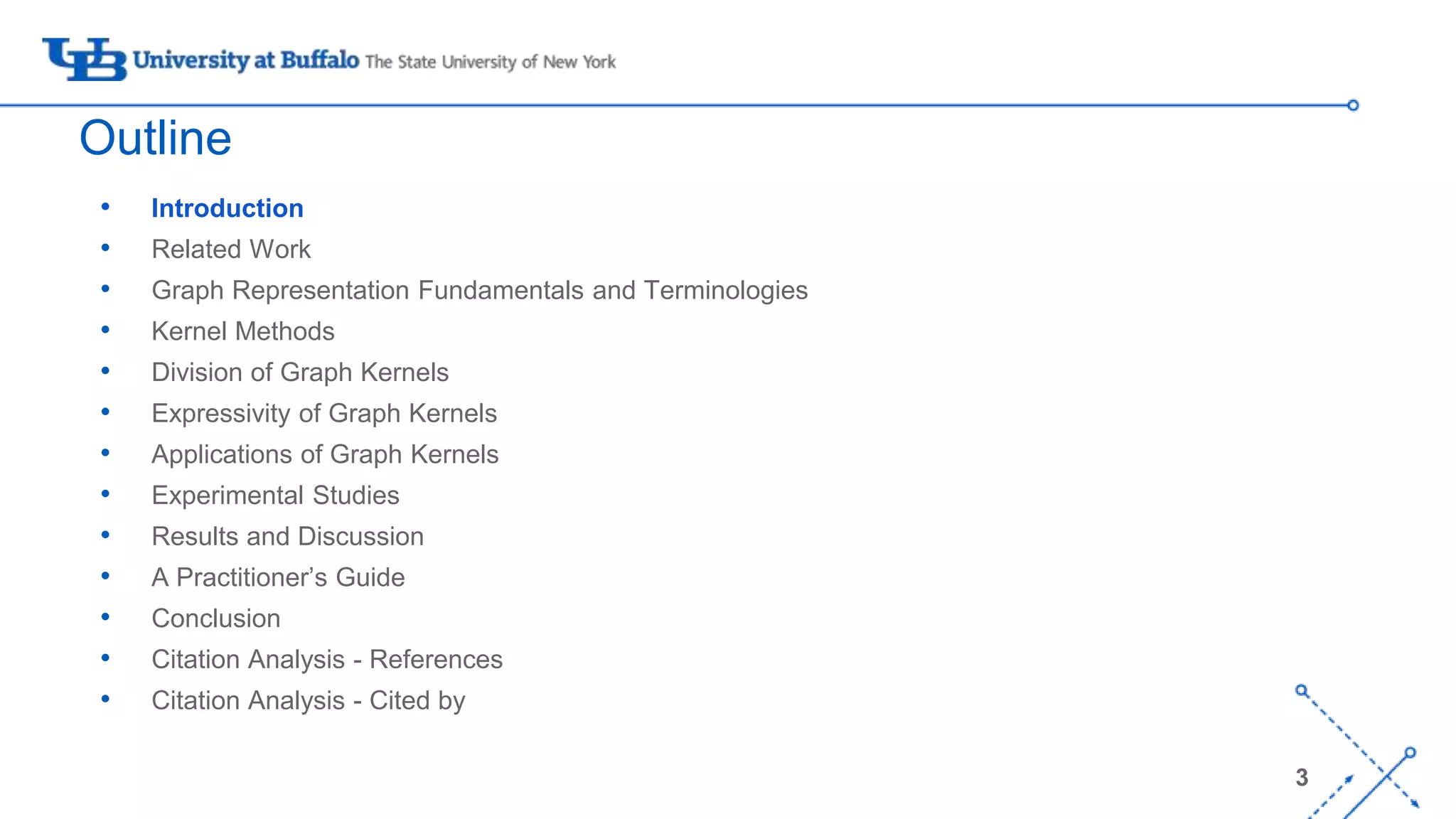
Task: Select the Kernel Methods entry
Action: [x=243, y=331]
